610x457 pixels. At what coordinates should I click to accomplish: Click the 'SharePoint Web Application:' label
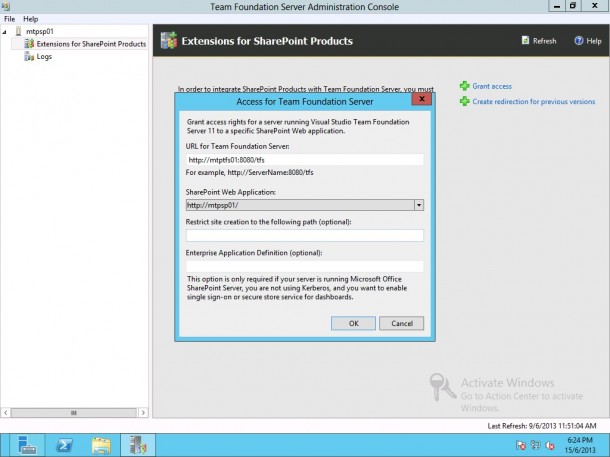(x=231, y=192)
